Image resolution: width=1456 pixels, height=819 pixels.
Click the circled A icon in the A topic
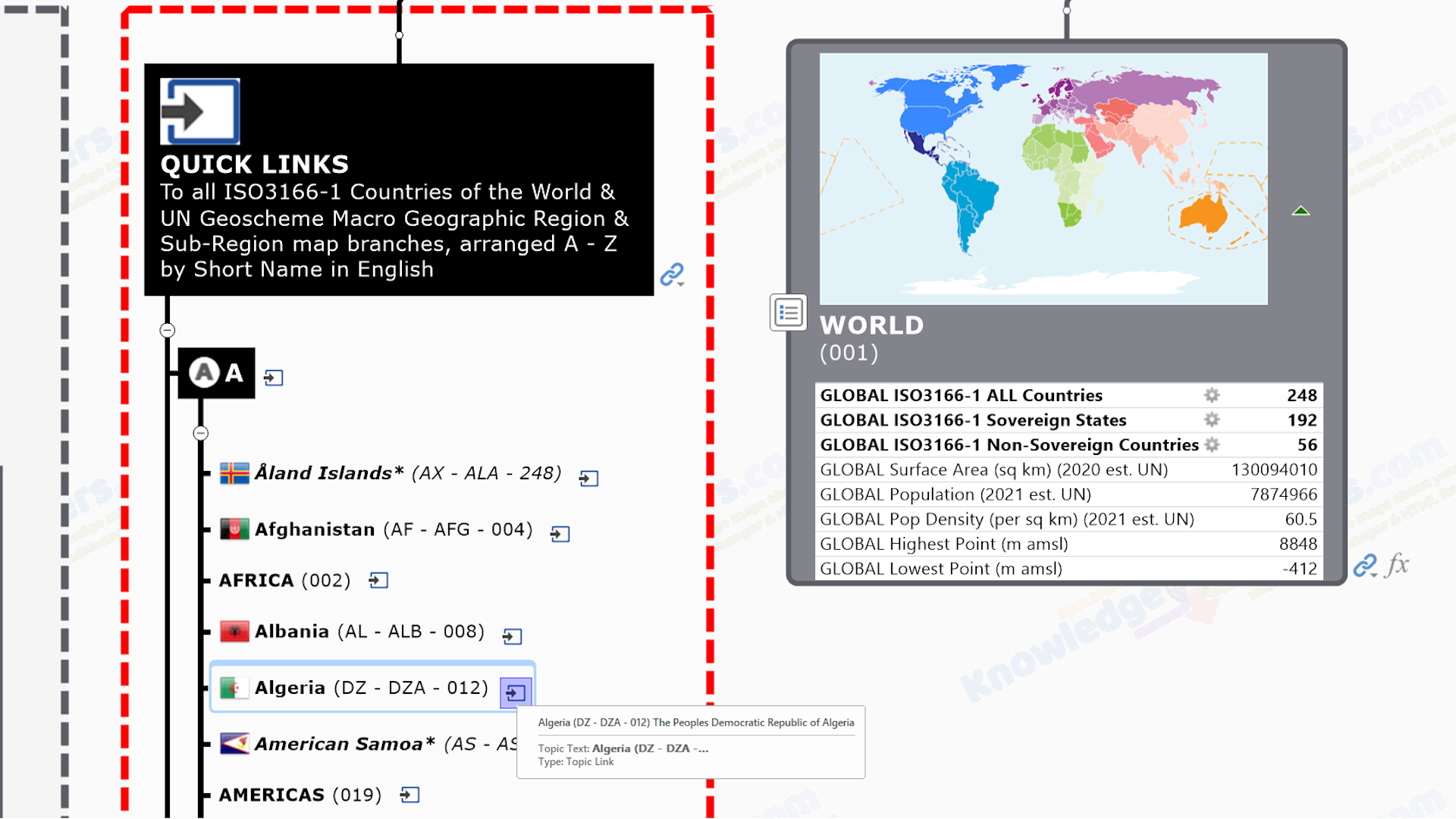pyautogui.click(x=204, y=373)
